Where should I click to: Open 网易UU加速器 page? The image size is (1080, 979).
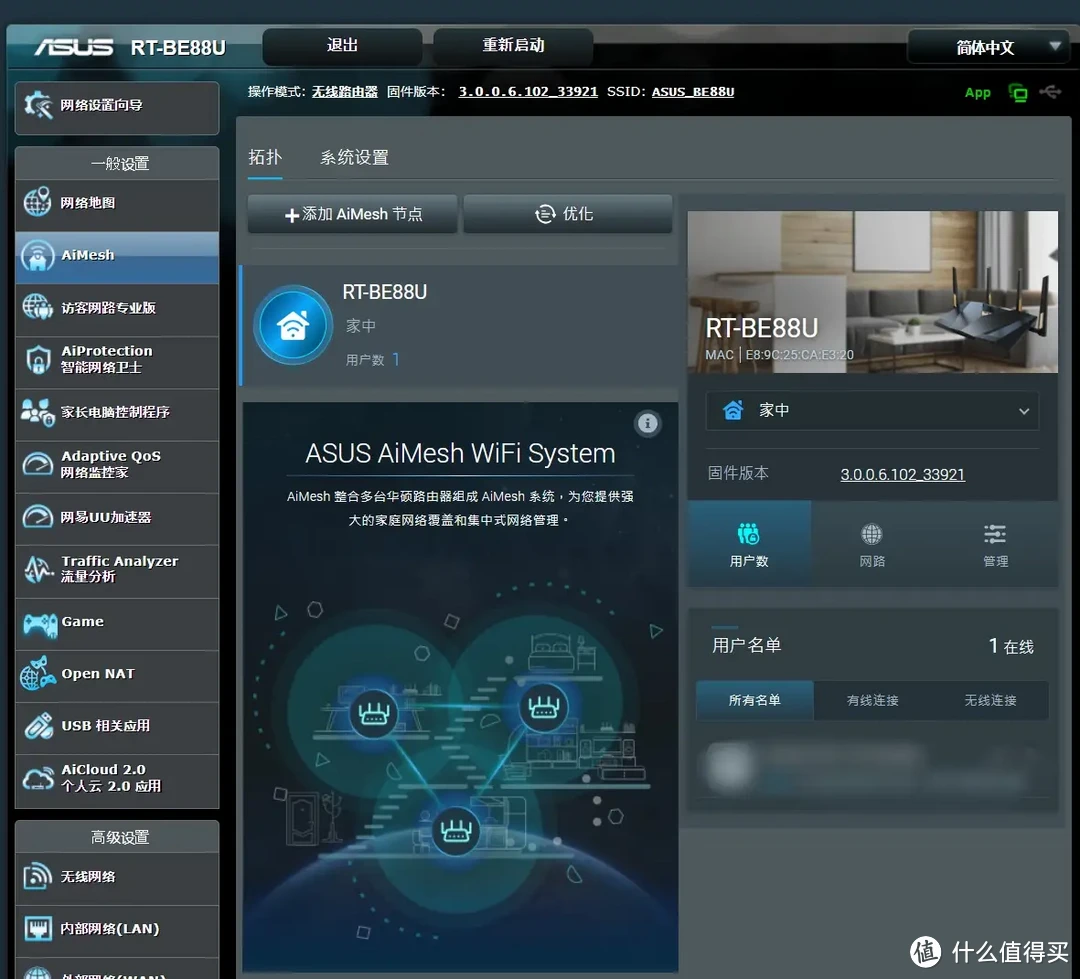[117, 517]
